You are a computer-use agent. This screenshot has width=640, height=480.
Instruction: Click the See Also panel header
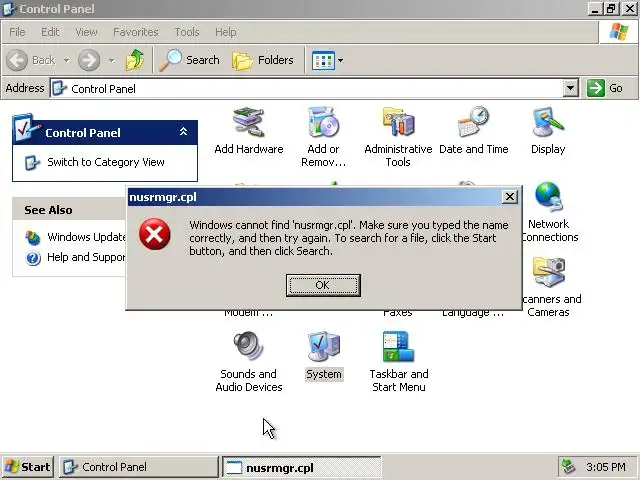coord(69,210)
